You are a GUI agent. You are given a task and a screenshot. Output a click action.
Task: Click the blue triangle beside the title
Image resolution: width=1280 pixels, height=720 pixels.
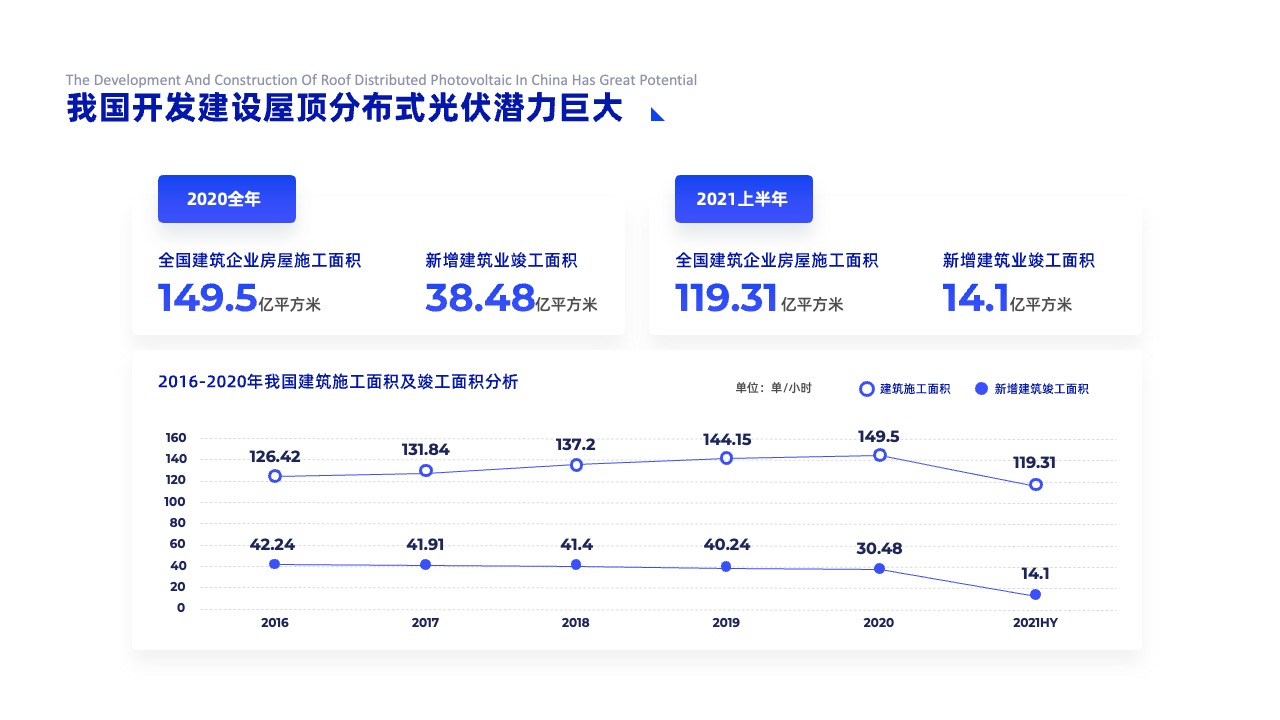658,114
